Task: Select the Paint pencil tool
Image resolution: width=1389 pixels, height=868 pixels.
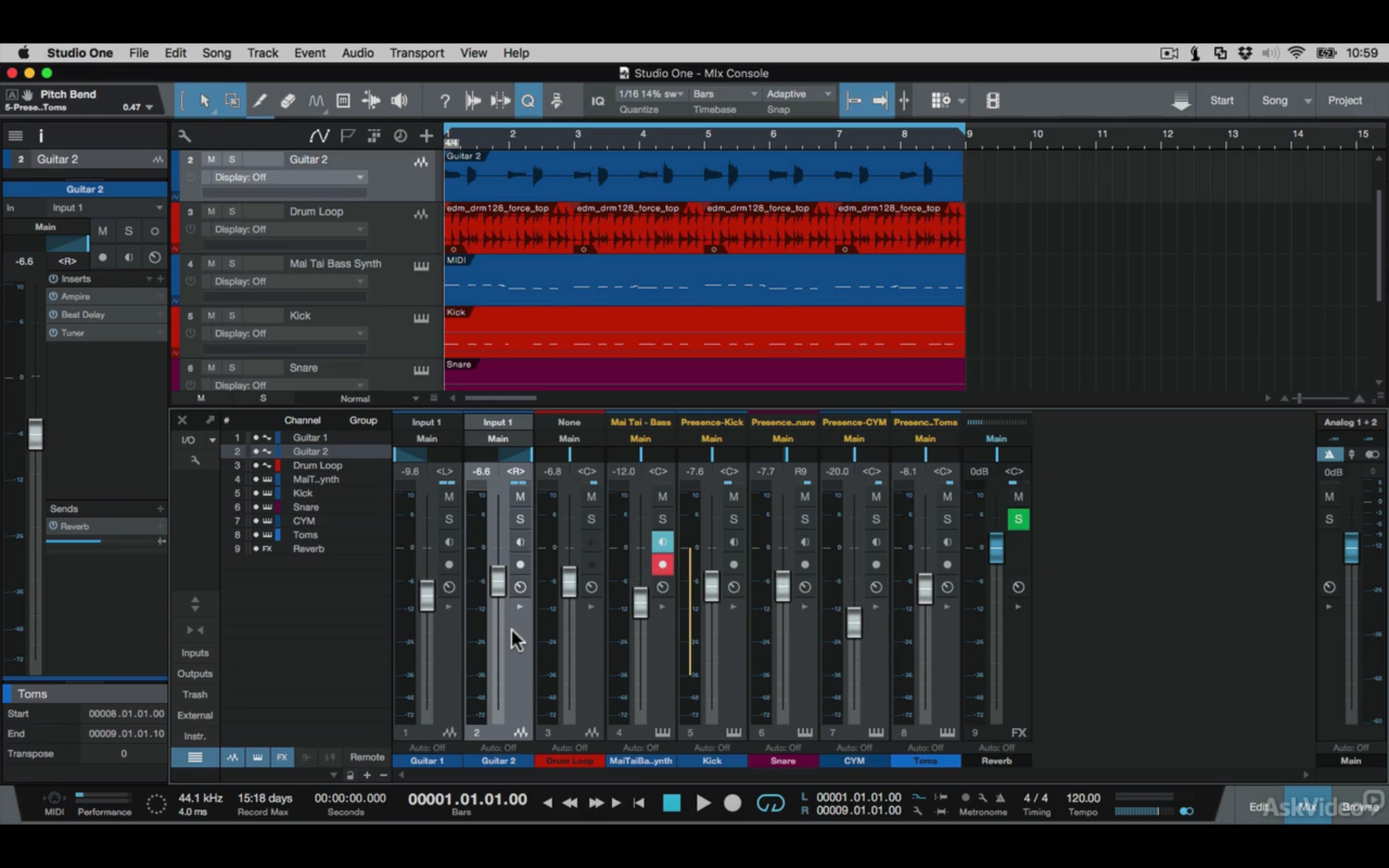Action: pyautogui.click(x=260, y=101)
